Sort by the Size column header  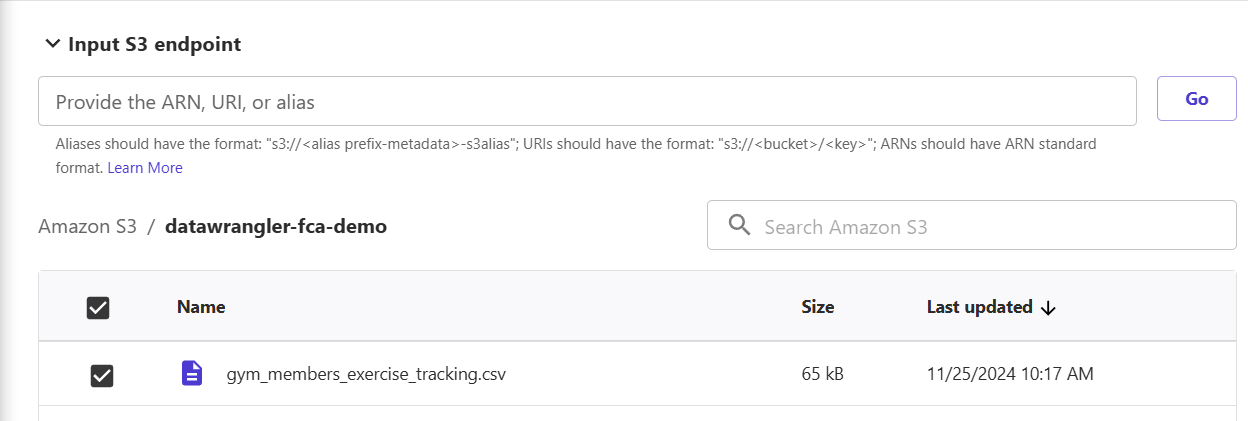[x=818, y=307]
